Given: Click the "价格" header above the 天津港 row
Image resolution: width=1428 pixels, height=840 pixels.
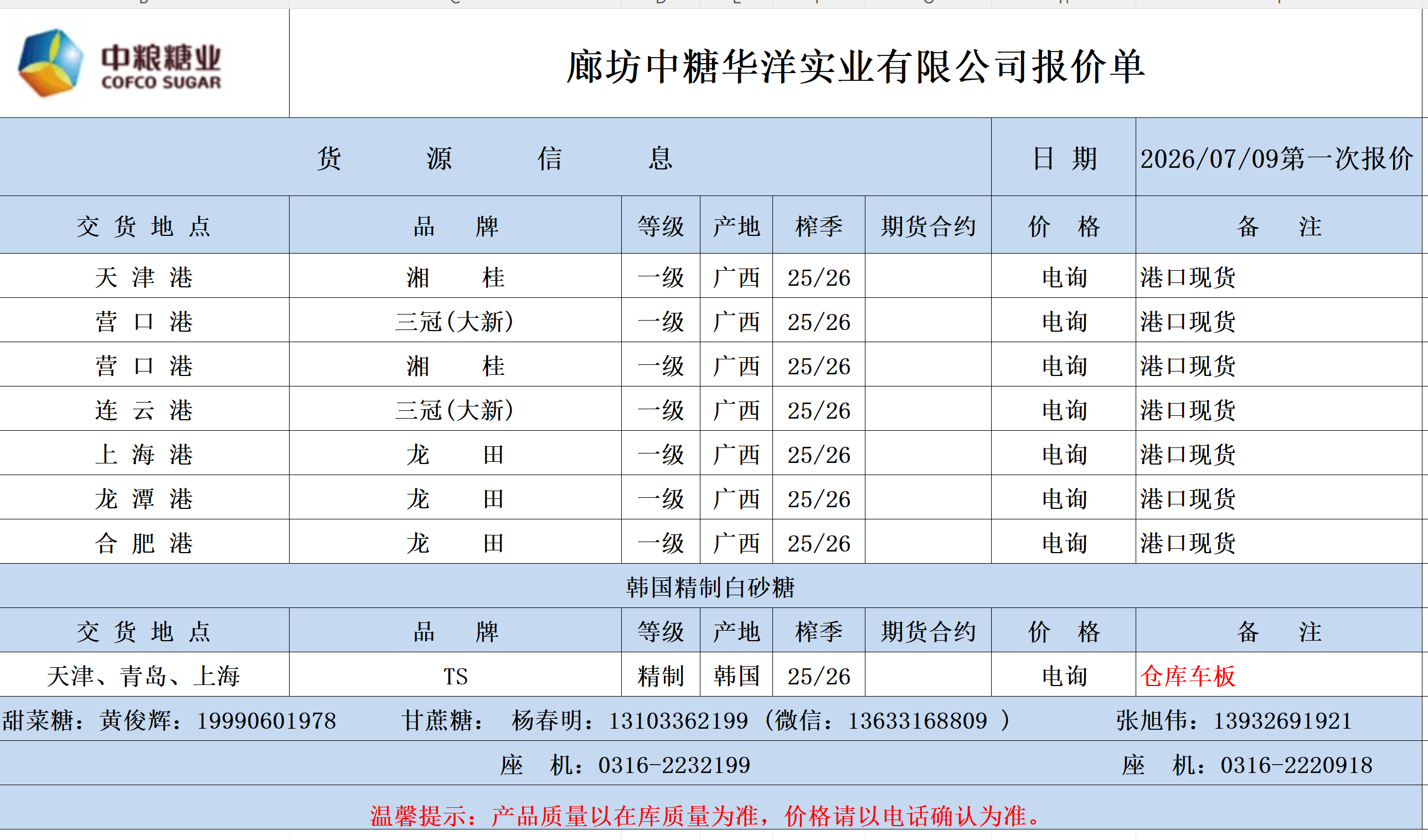Looking at the screenshot, I should [1064, 226].
